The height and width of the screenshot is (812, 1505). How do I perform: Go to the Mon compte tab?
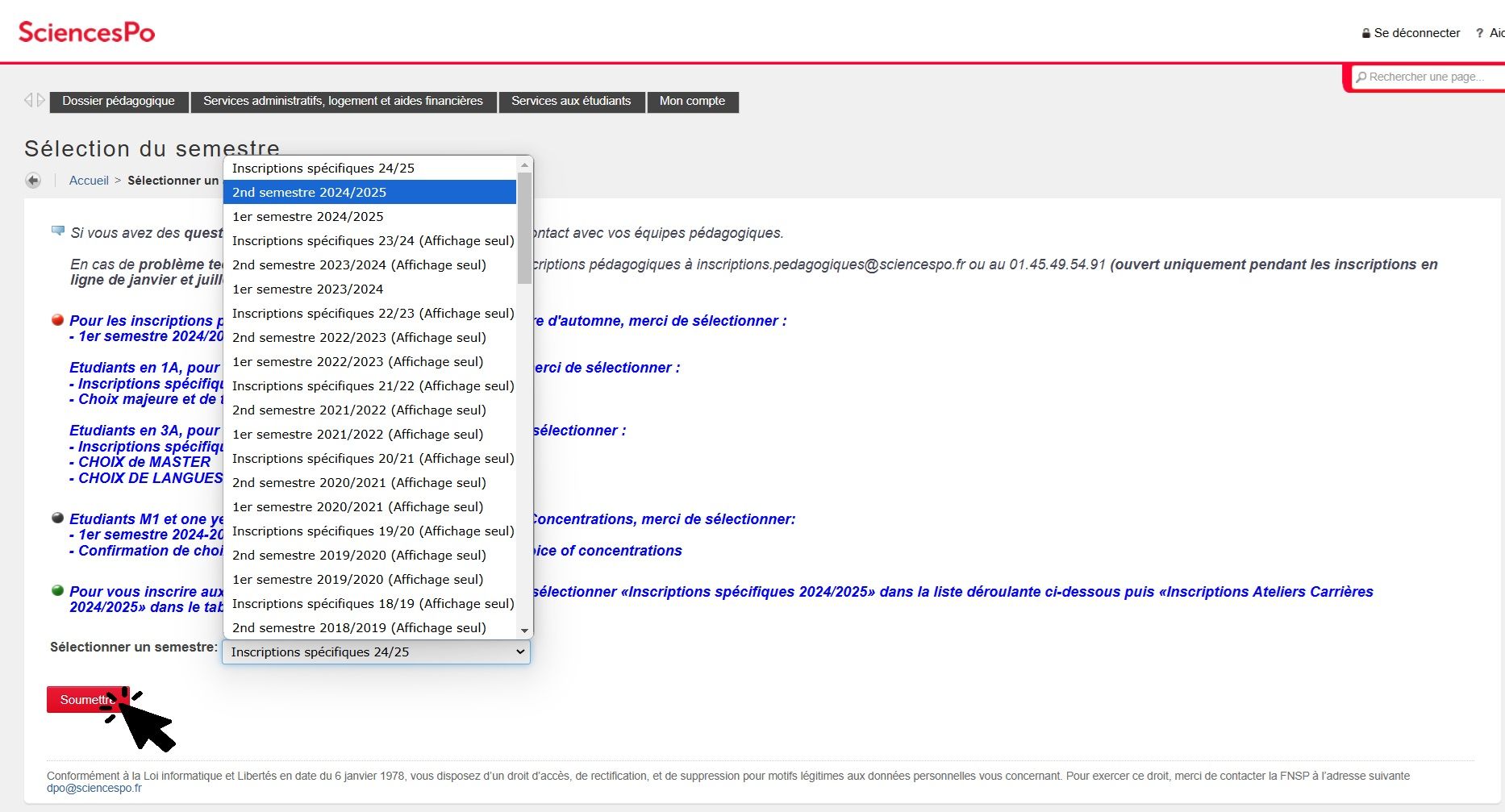[692, 102]
